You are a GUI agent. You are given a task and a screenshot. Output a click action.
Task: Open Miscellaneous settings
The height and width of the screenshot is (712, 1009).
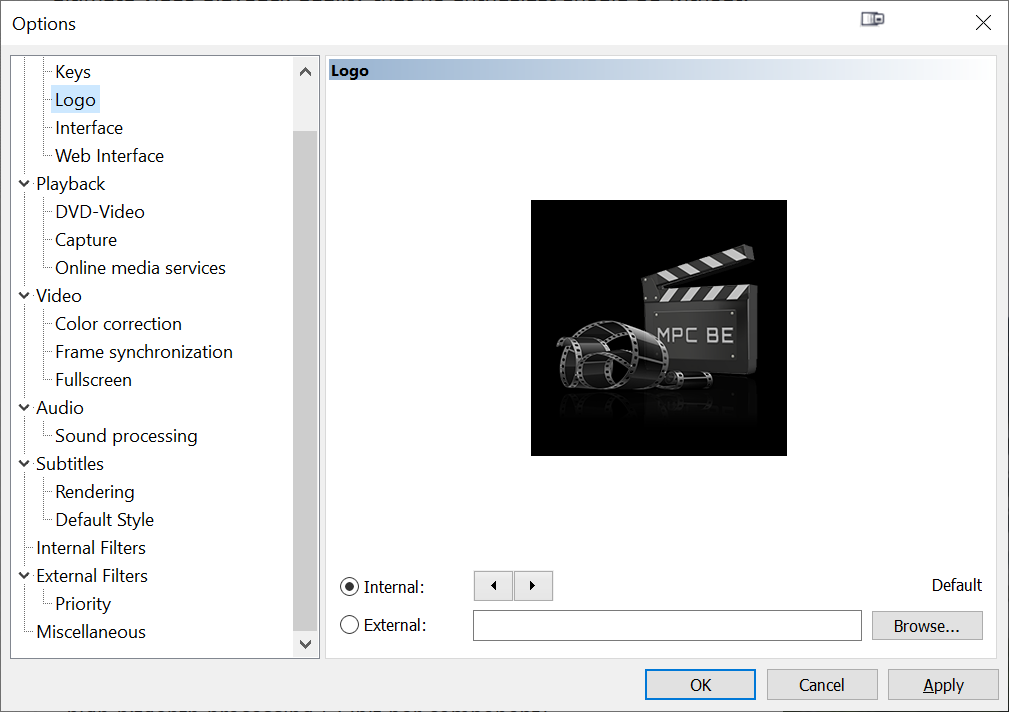tap(91, 632)
